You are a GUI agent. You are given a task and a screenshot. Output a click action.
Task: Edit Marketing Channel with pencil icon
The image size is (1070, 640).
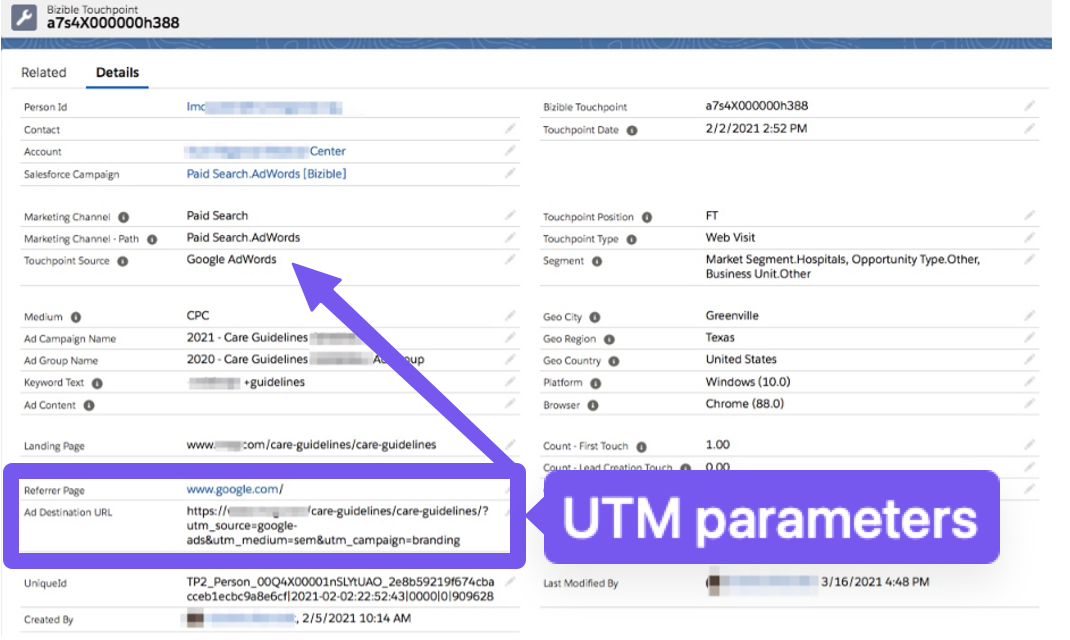click(510, 215)
